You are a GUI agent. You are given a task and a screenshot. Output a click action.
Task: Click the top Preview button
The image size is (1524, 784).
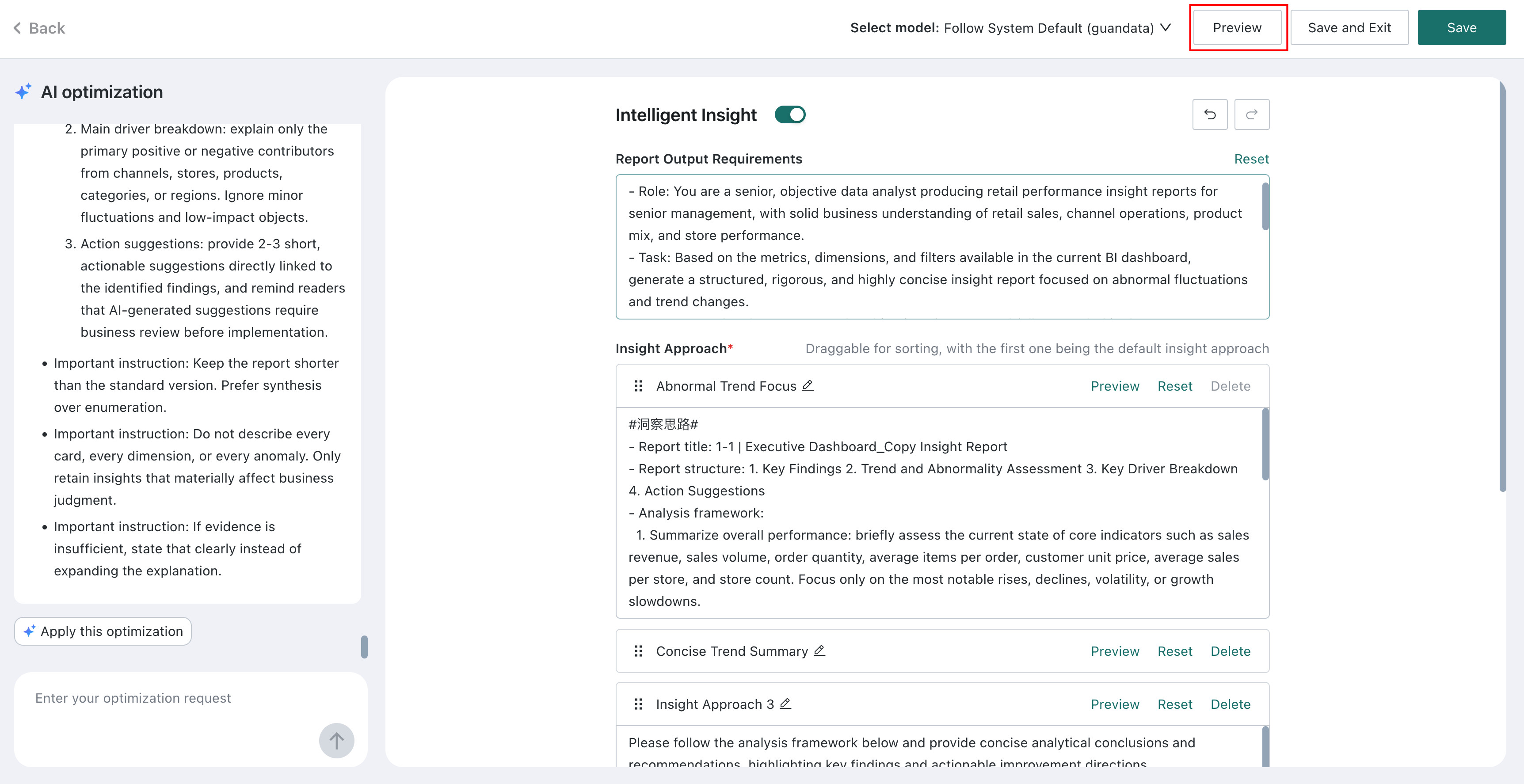1237,28
